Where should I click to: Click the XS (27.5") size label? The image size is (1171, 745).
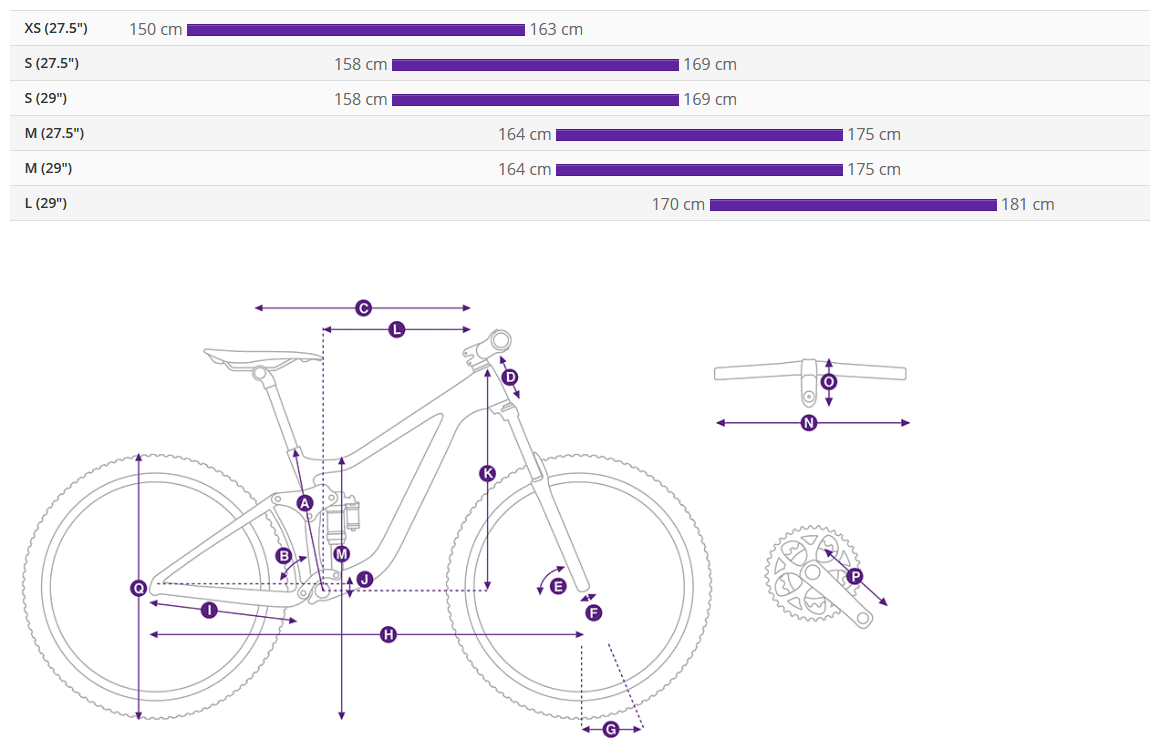(x=58, y=28)
